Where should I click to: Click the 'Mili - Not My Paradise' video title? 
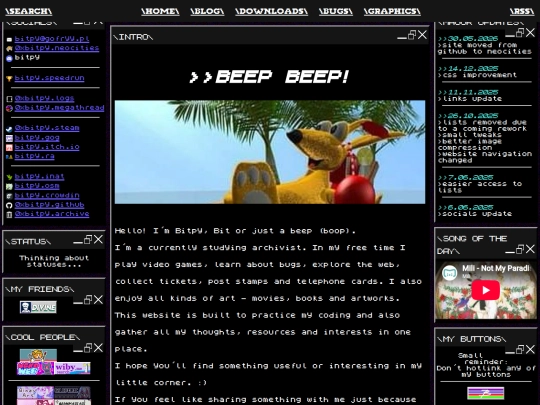coord(496,268)
